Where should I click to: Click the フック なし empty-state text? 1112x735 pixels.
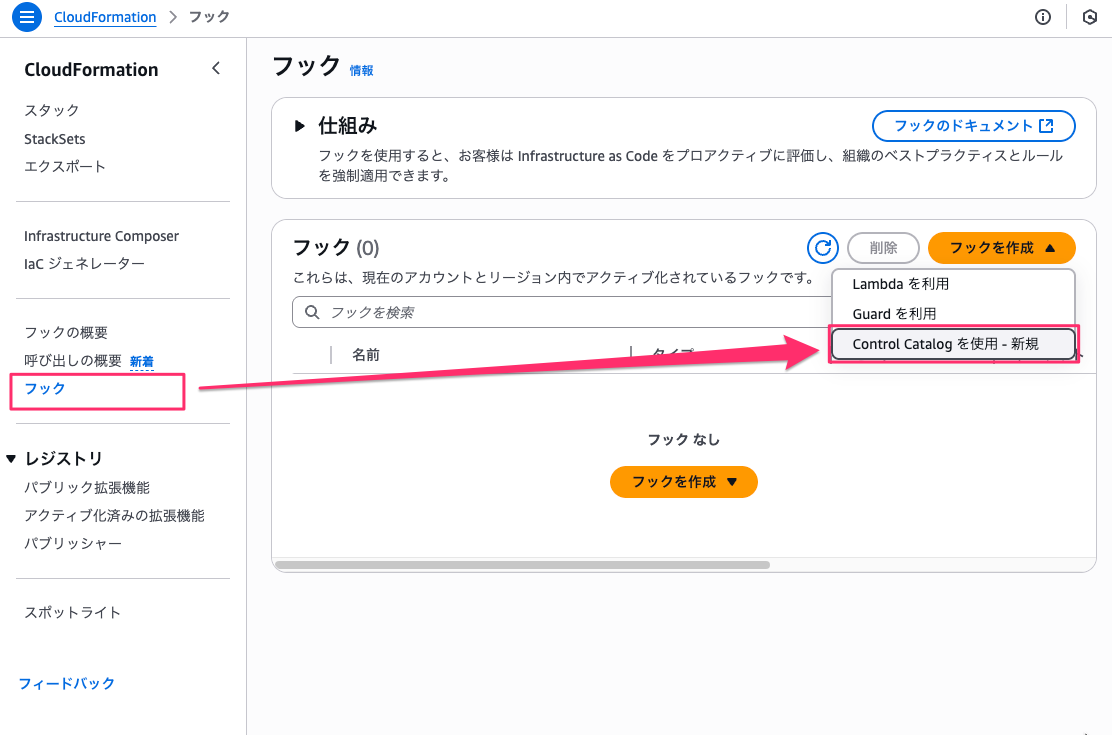coord(684,440)
